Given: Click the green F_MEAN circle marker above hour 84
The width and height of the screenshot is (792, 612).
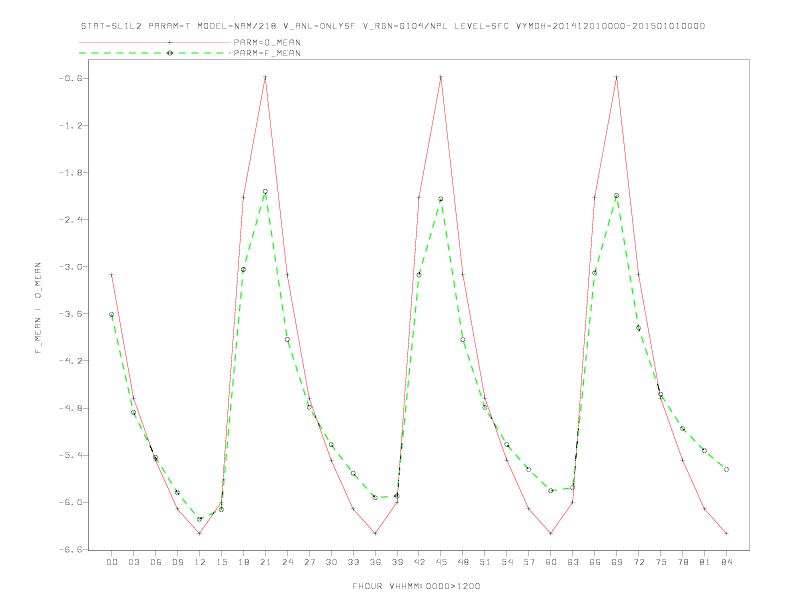Looking at the screenshot, I should [726, 470].
